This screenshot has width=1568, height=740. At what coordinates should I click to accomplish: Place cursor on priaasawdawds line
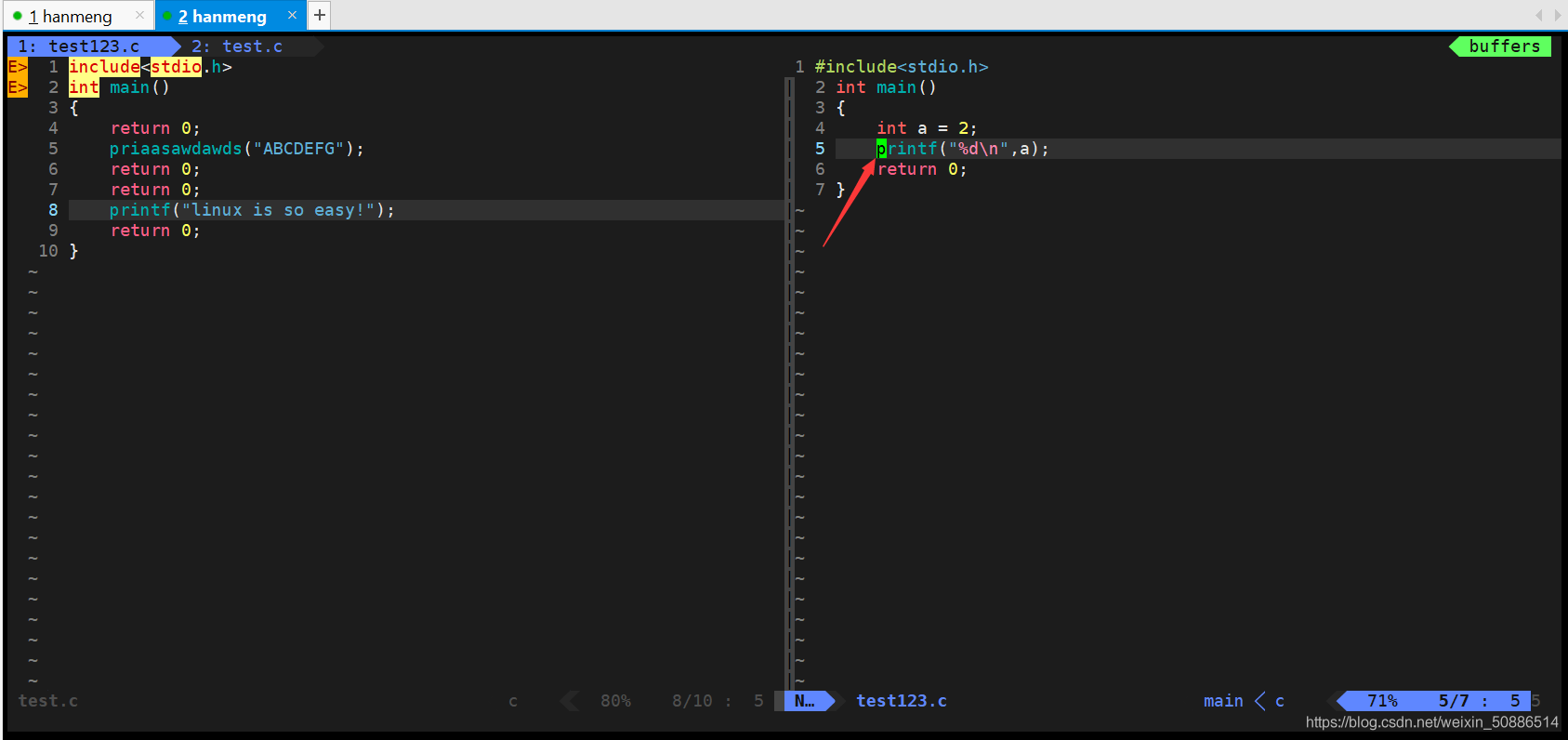pos(236,149)
